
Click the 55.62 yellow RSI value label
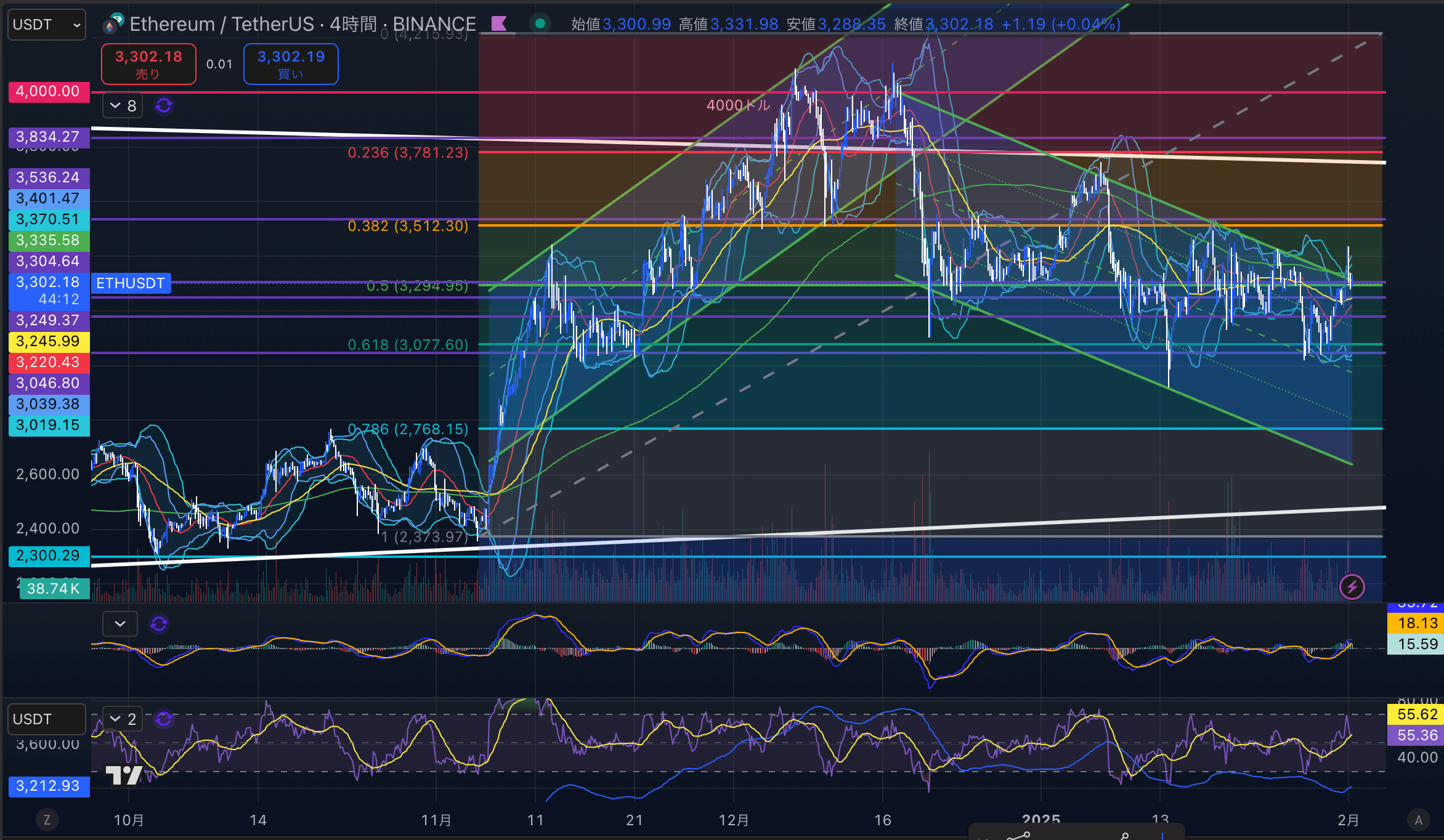tap(1415, 715)
